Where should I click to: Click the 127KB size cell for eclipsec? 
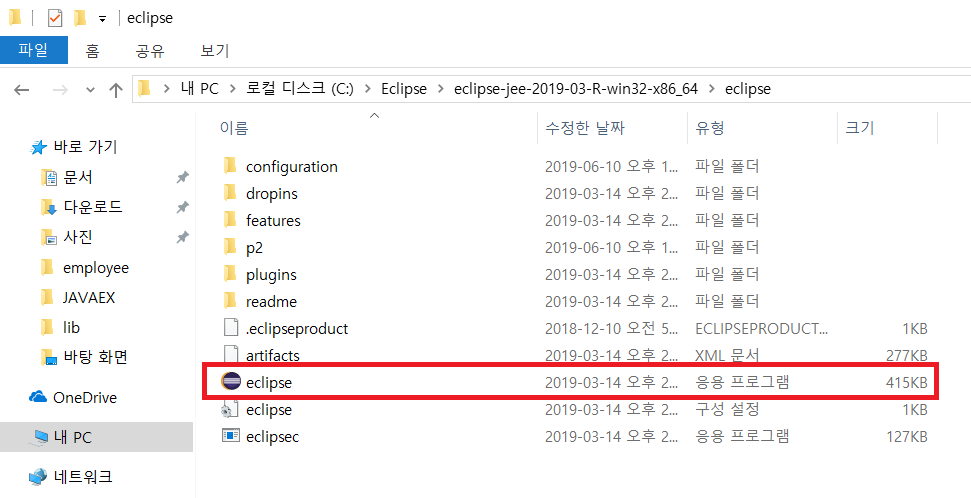pyautogui.click(x=906, y=437)
